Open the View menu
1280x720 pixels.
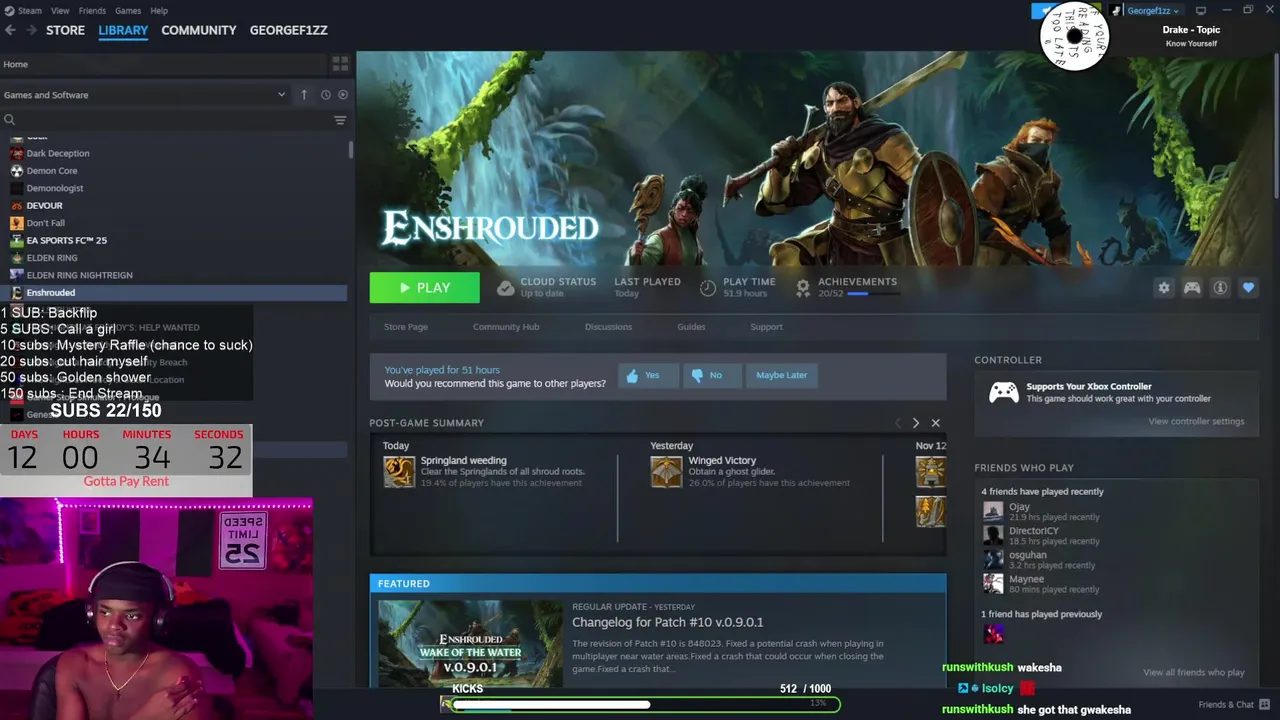click(x=60, y=11)
